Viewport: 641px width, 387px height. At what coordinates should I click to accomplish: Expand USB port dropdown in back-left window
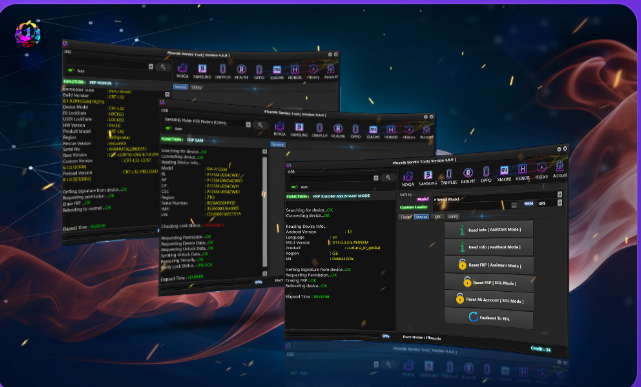point(151,67)
